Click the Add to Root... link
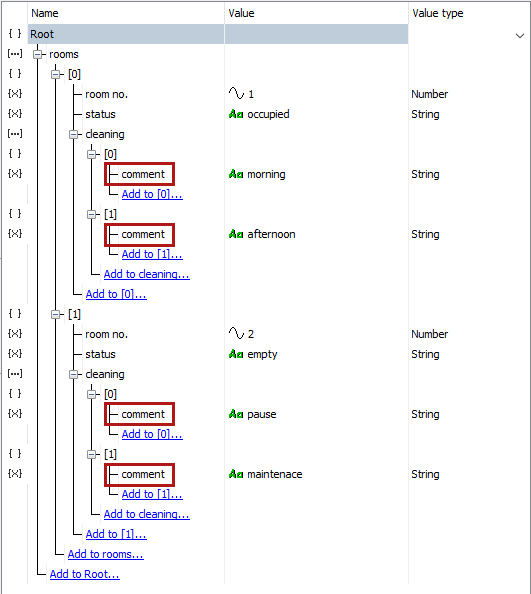 [84, 574]
